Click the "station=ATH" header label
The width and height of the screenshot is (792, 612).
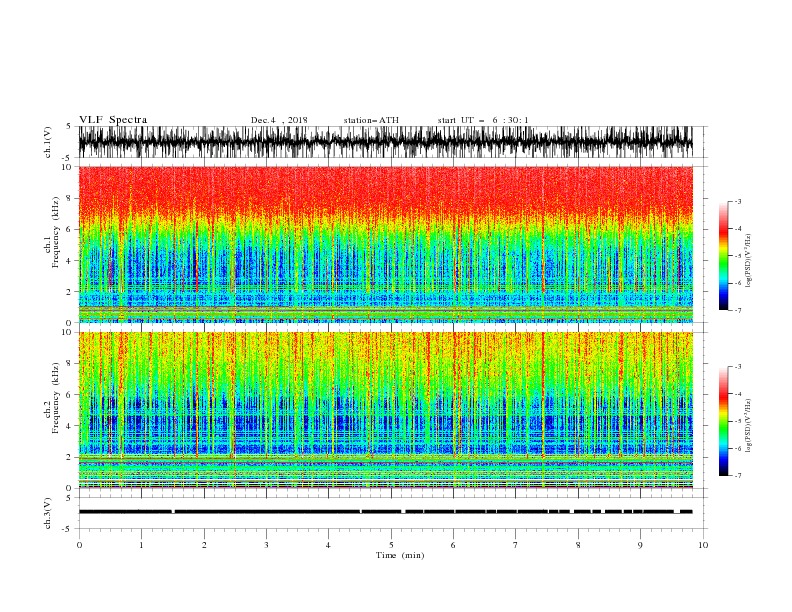[x=371, y=120]
